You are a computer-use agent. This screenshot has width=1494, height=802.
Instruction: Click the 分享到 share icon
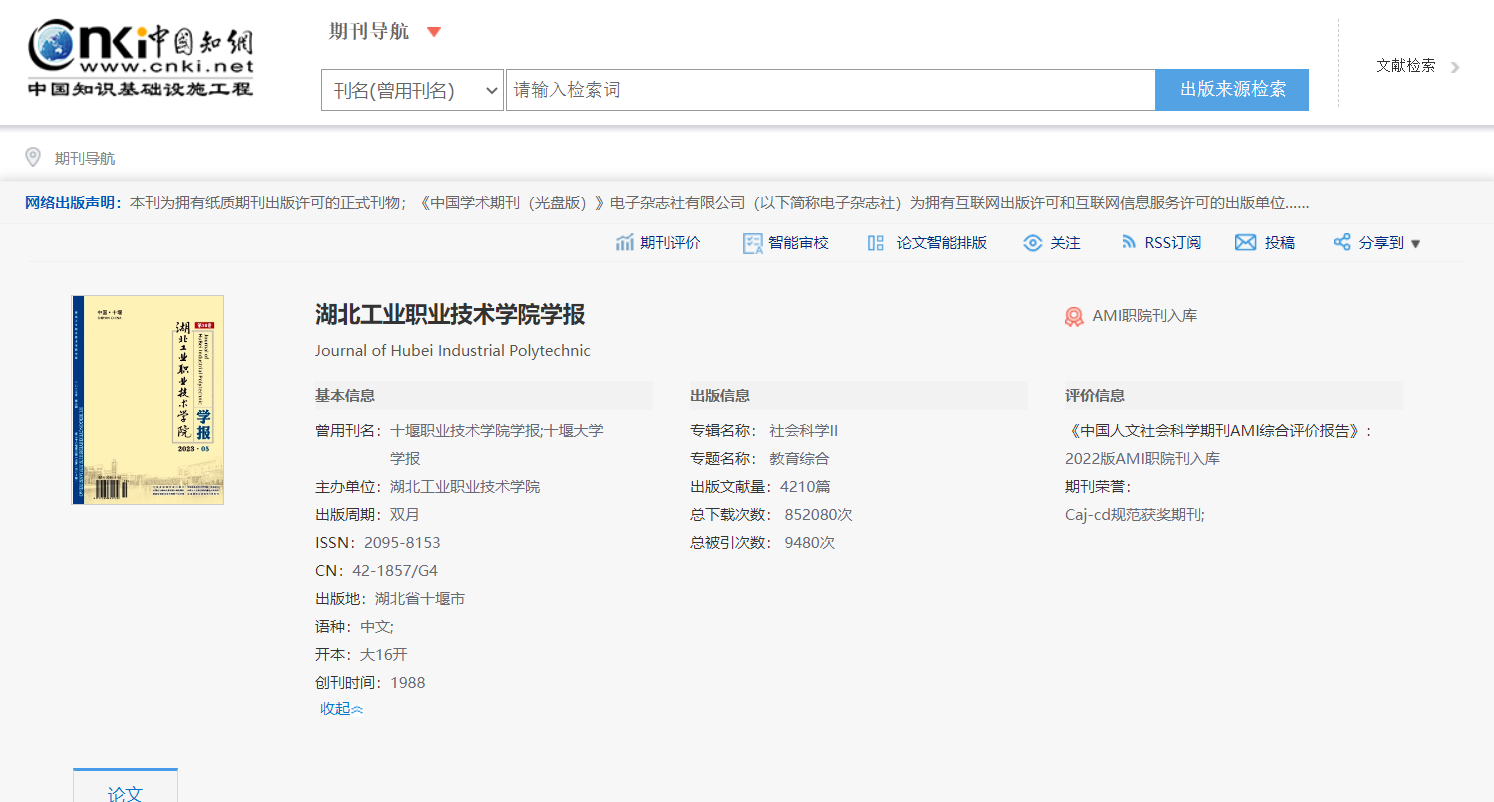[1342, 243]
